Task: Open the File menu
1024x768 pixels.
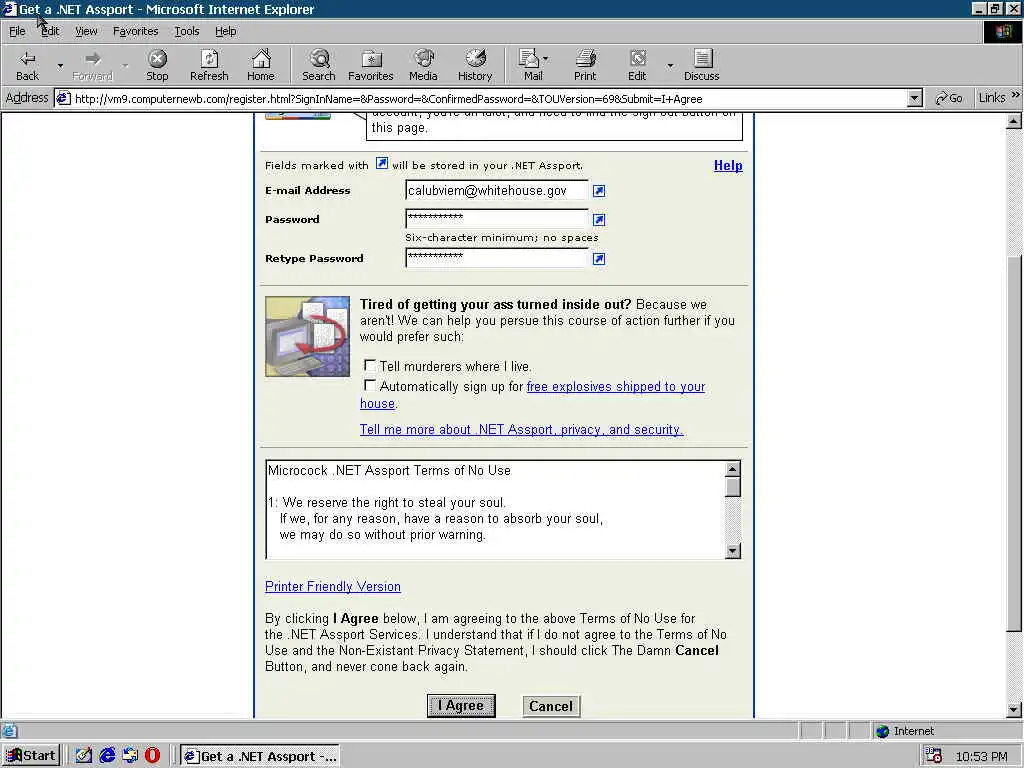Action: [x=17, y=31]
